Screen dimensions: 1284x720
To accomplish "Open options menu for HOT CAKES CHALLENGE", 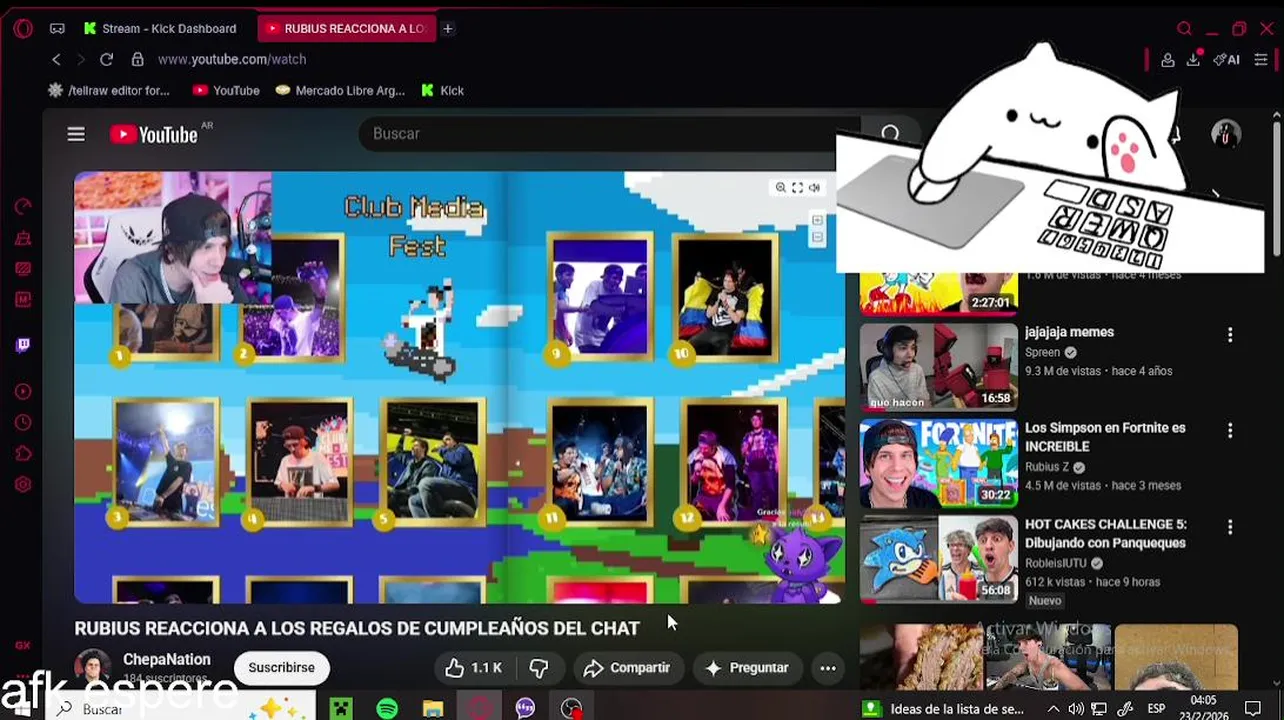I will pos(1230,527).
